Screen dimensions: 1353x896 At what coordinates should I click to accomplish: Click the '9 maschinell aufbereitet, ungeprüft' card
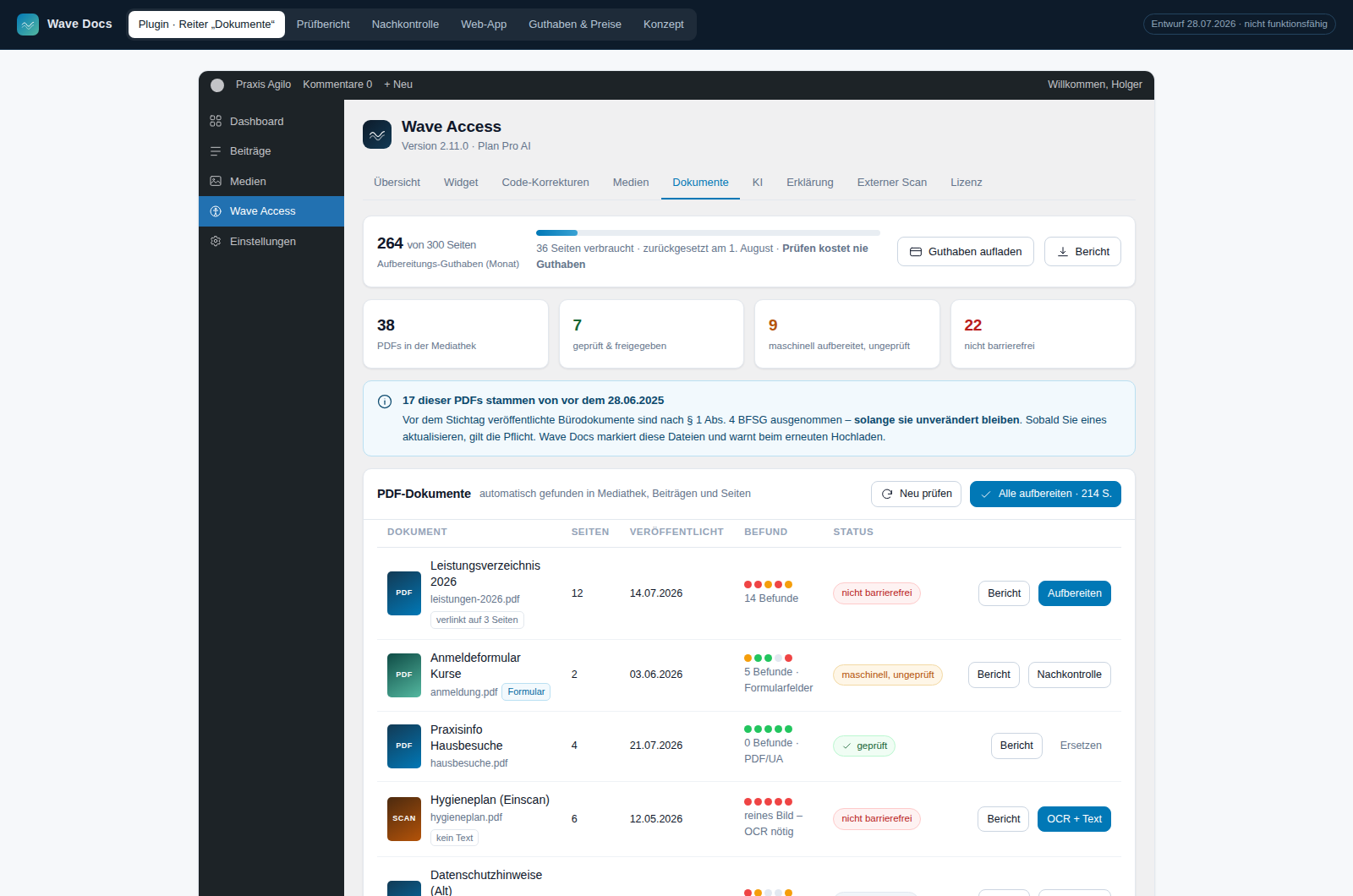847,334
